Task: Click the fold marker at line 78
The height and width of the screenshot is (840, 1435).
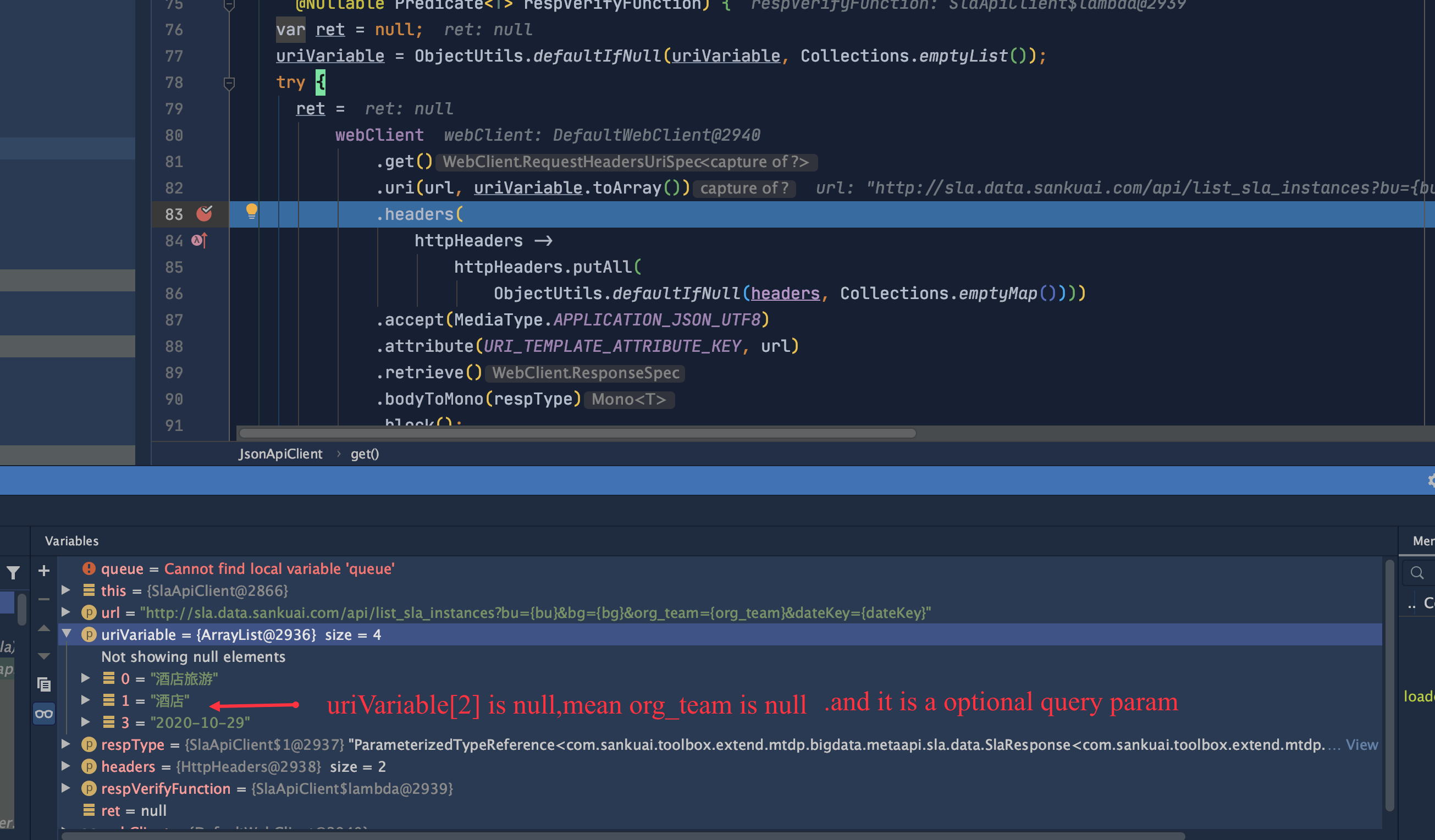Action: pos(229,83)
